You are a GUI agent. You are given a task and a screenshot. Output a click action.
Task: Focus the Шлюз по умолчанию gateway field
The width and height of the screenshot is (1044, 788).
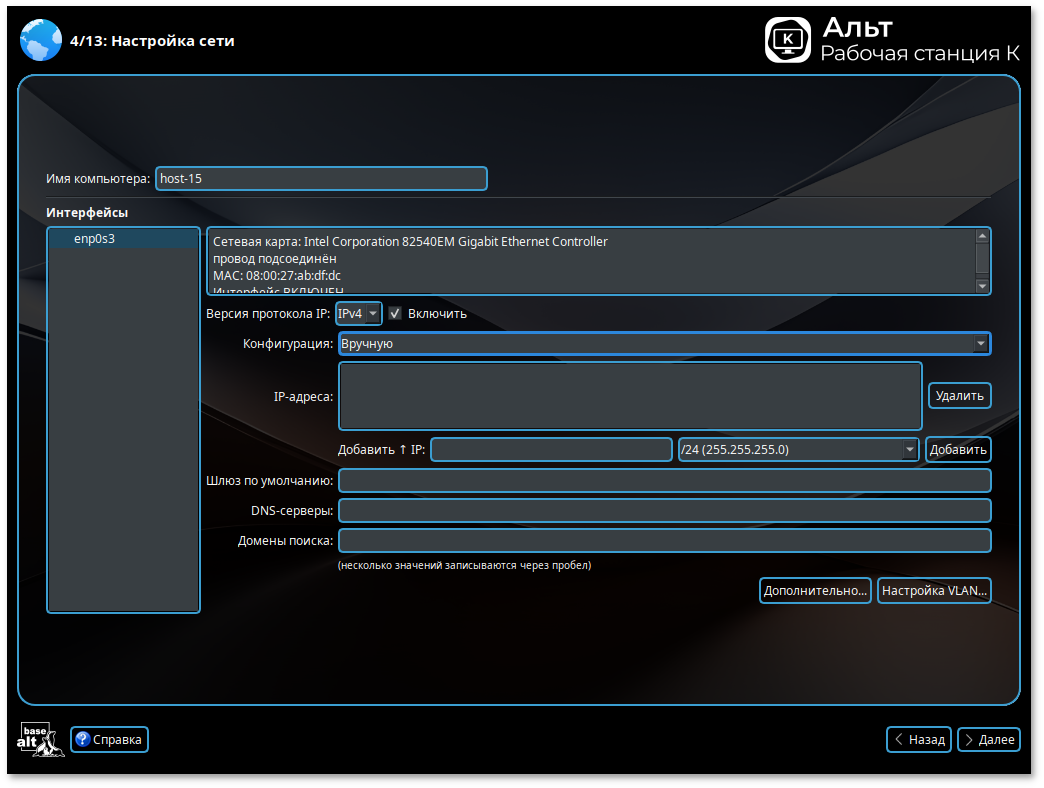(664, 481)
